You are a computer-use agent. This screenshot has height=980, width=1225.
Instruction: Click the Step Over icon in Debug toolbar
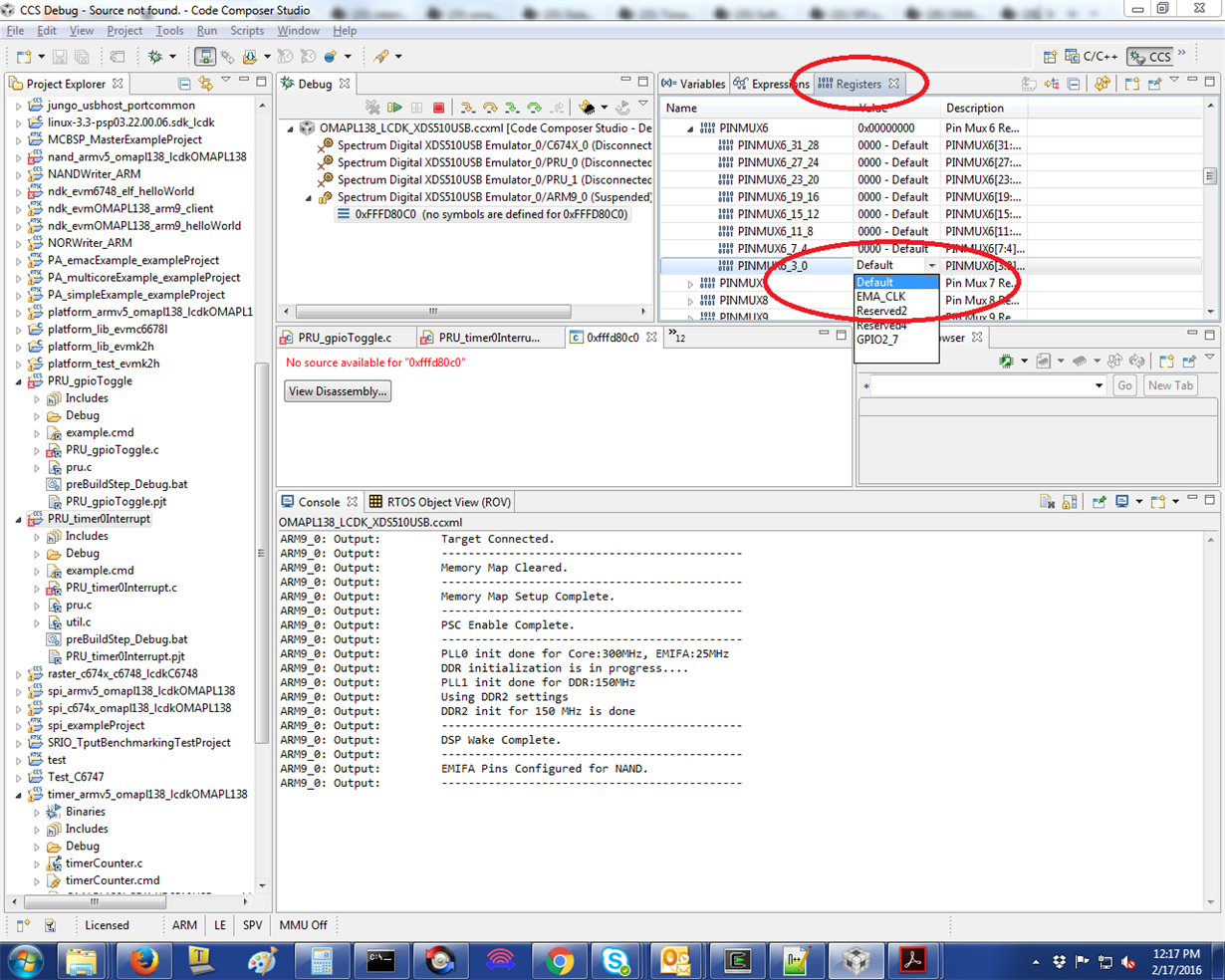(489, 108)
